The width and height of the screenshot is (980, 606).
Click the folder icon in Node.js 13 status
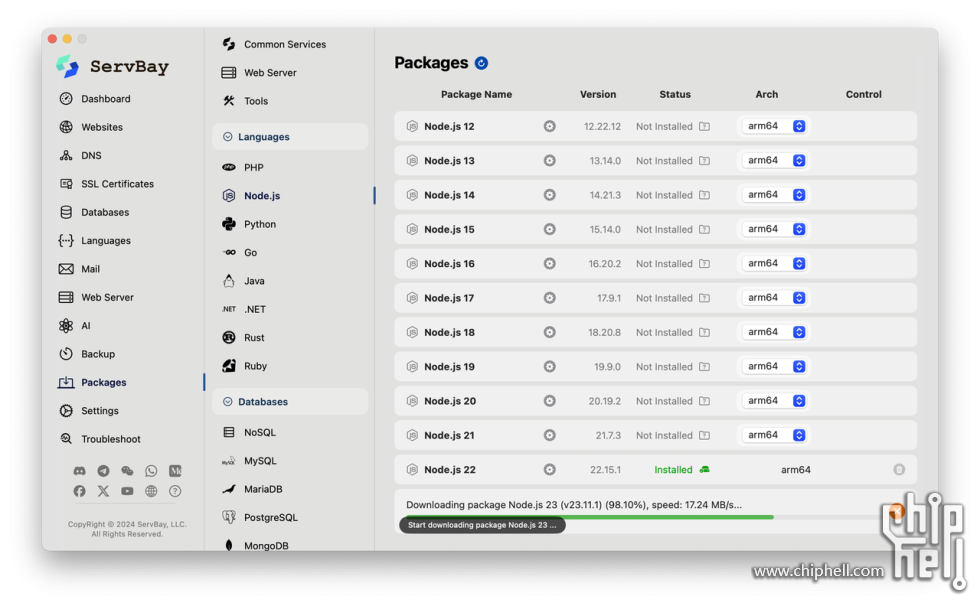click(x=704, y=161)
